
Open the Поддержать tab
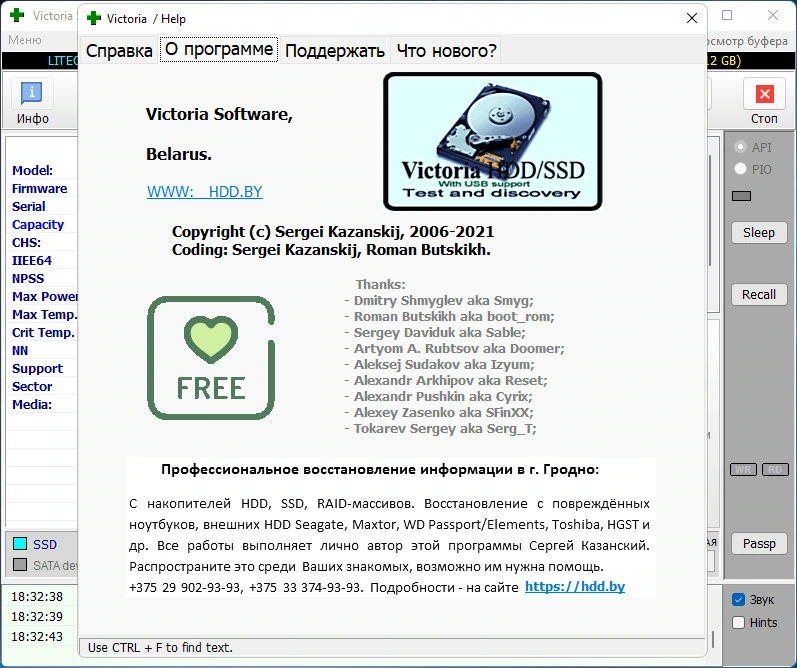click(334, 50)
